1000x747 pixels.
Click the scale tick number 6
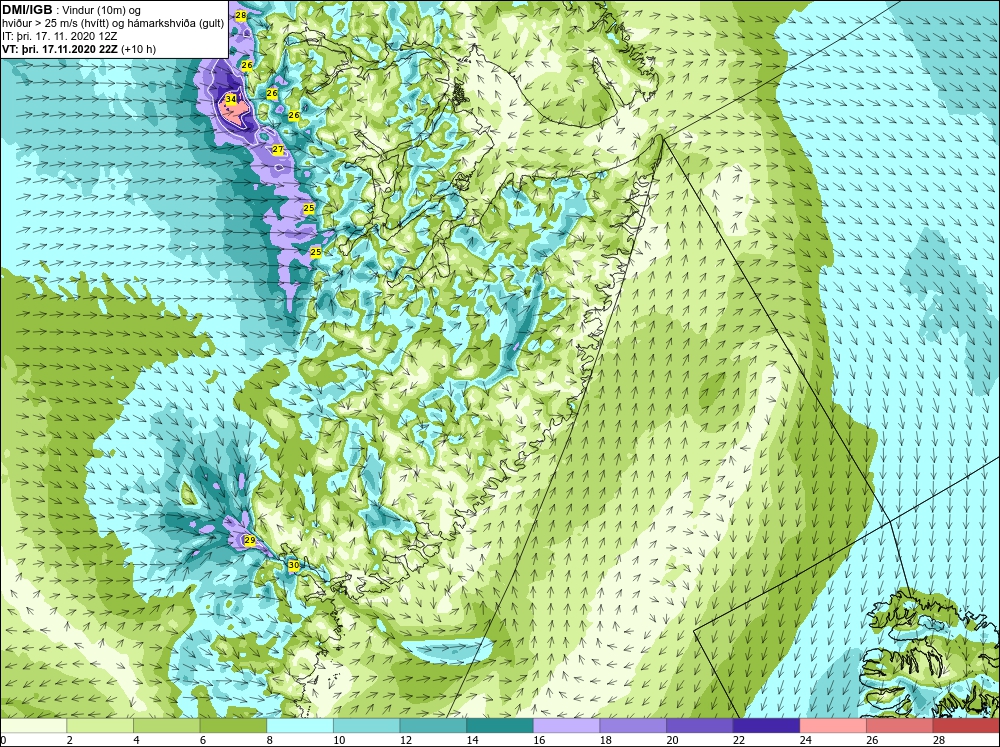203,740
